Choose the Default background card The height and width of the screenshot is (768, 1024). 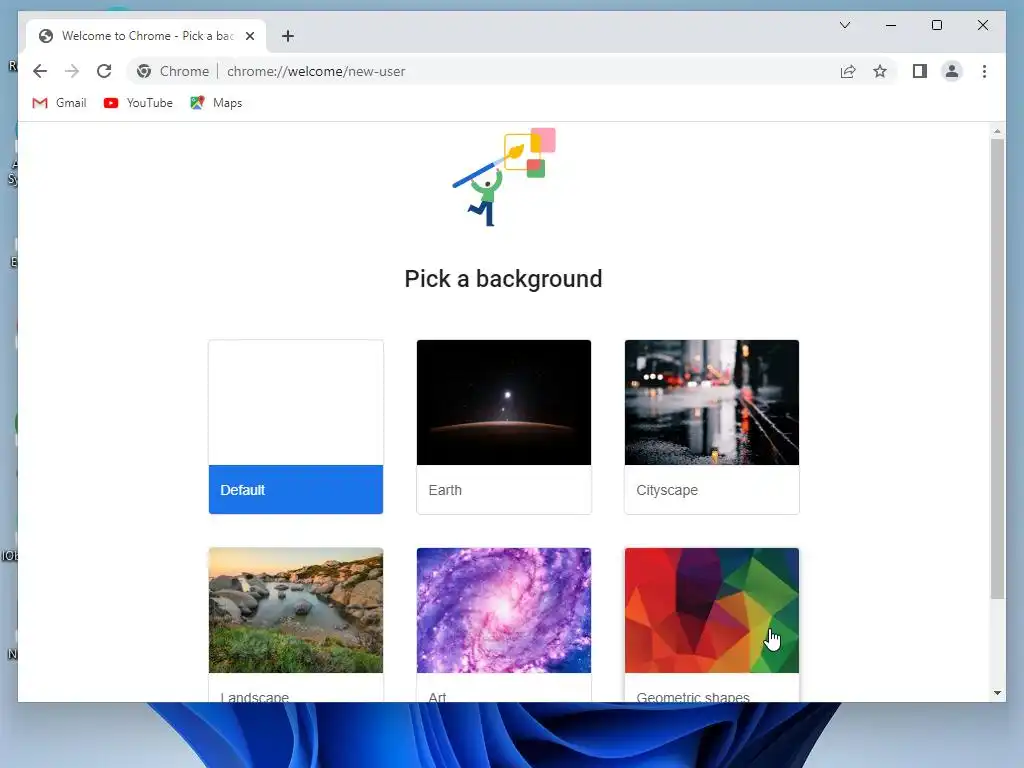(x=296, y=427)
